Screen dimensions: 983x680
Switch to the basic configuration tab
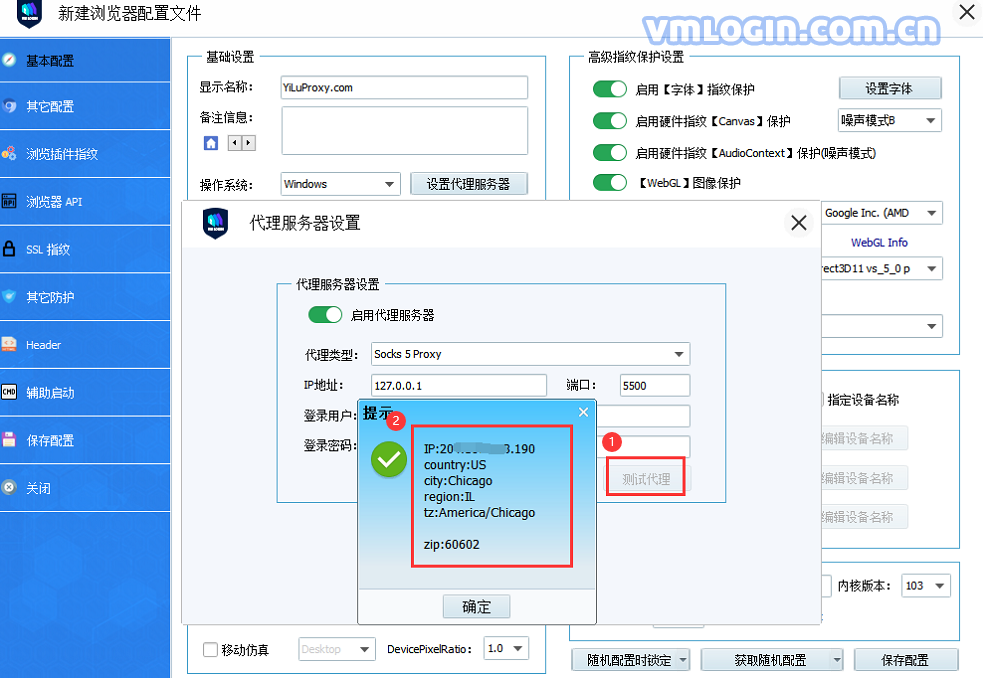[85, 61]
